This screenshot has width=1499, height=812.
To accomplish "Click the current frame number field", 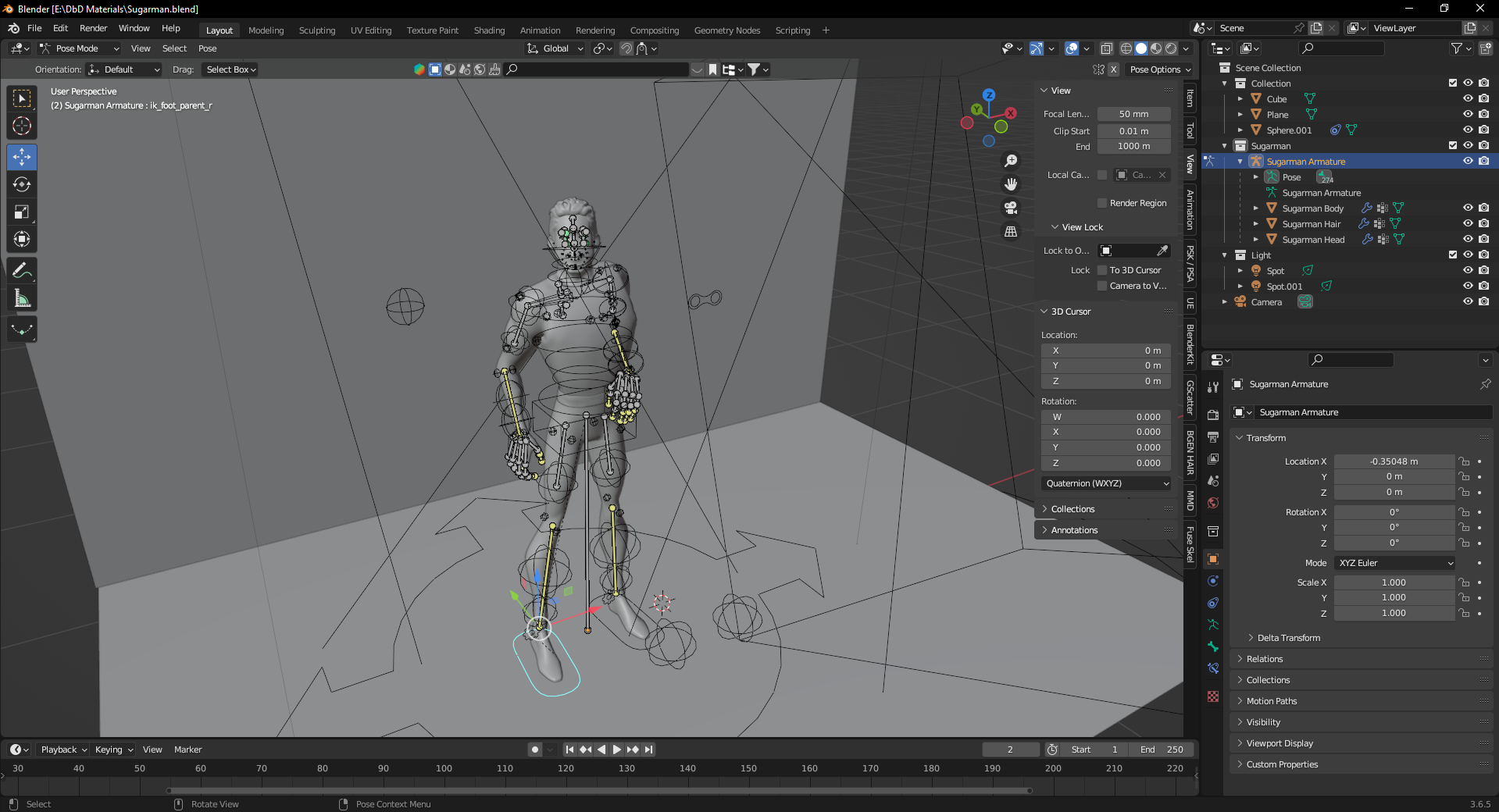I will pyautogui.click(x=1010, y=749).
